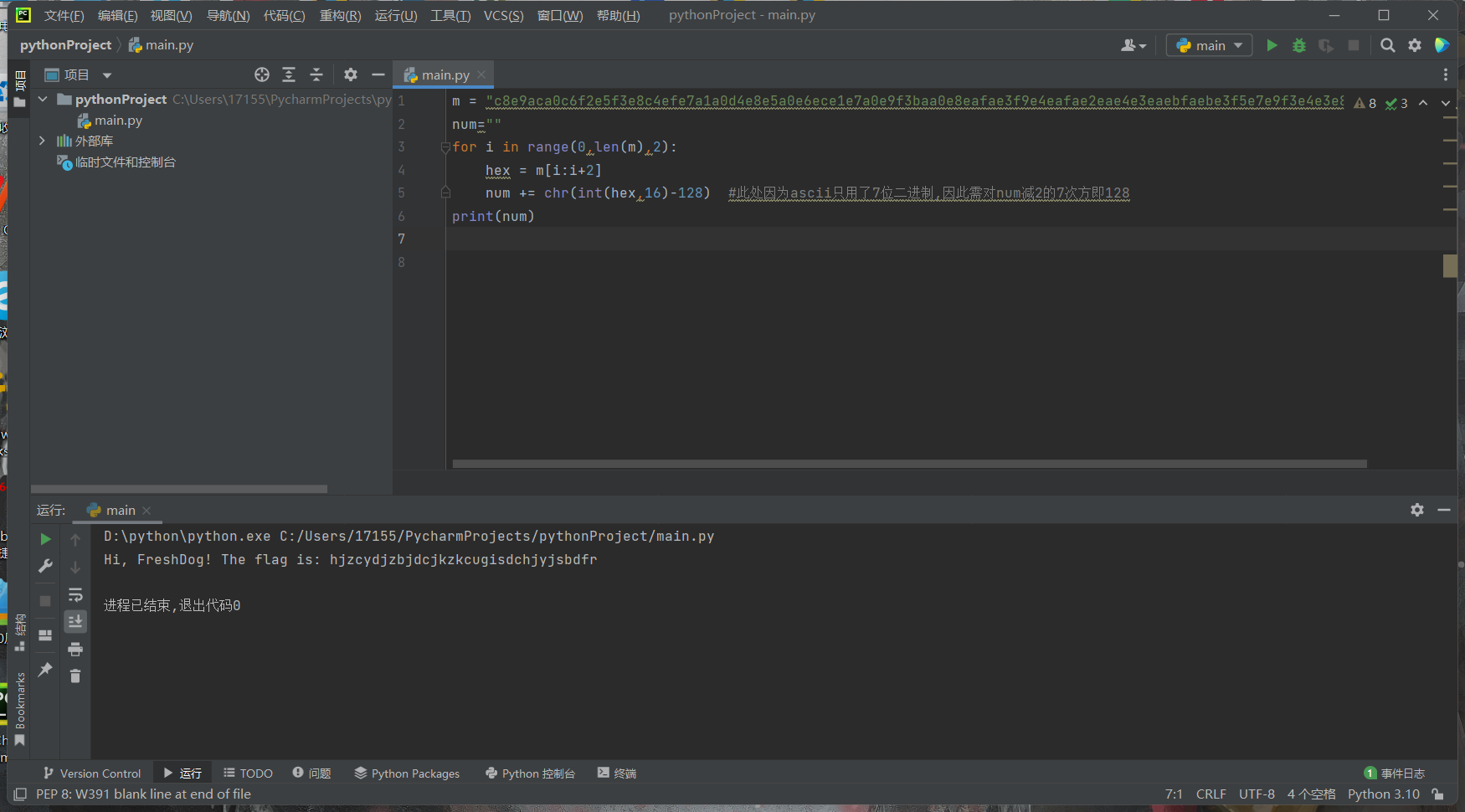The height and width of the screenshot is (812, 1465).
Task: Click the editor's horizontal scrollbar
Action: [x=908, y=464]
